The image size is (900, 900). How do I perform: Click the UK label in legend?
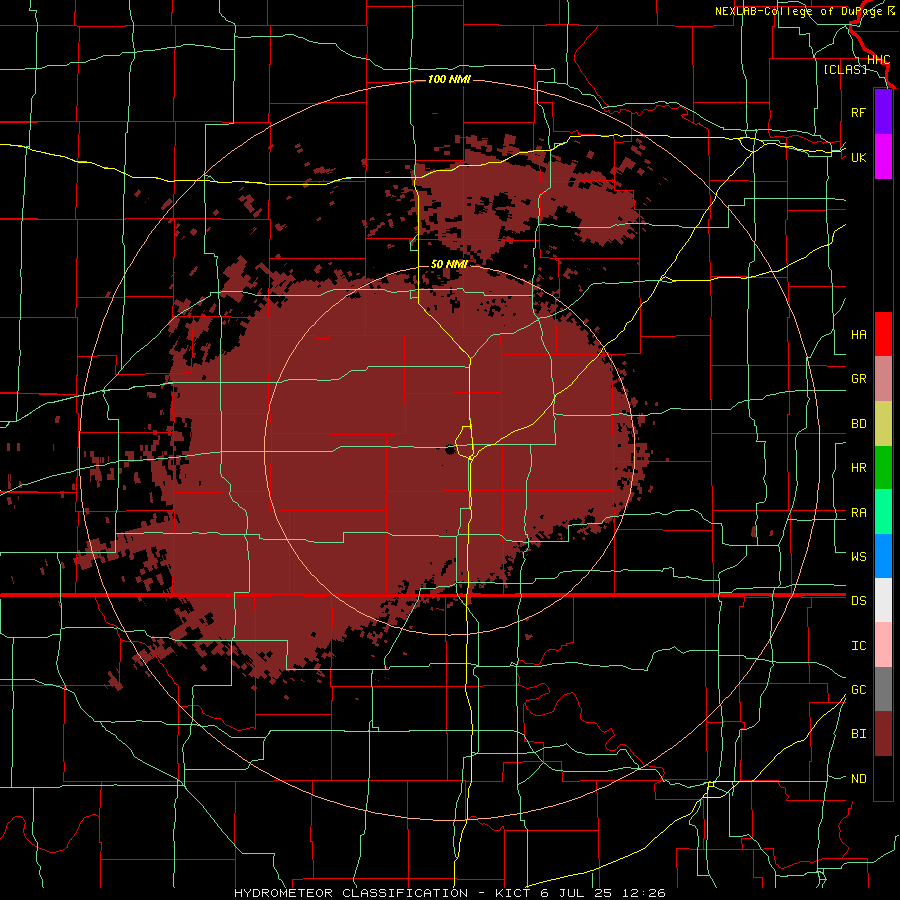pos(858,157)
